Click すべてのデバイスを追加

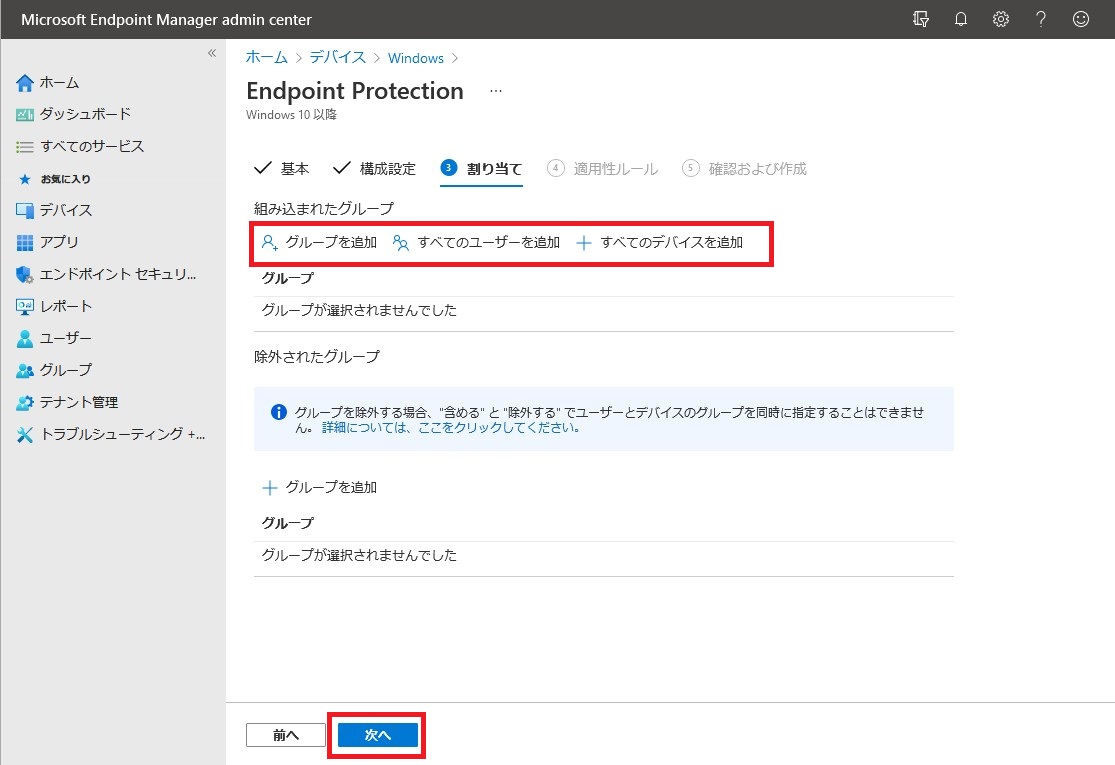click(x=660, y=242)
